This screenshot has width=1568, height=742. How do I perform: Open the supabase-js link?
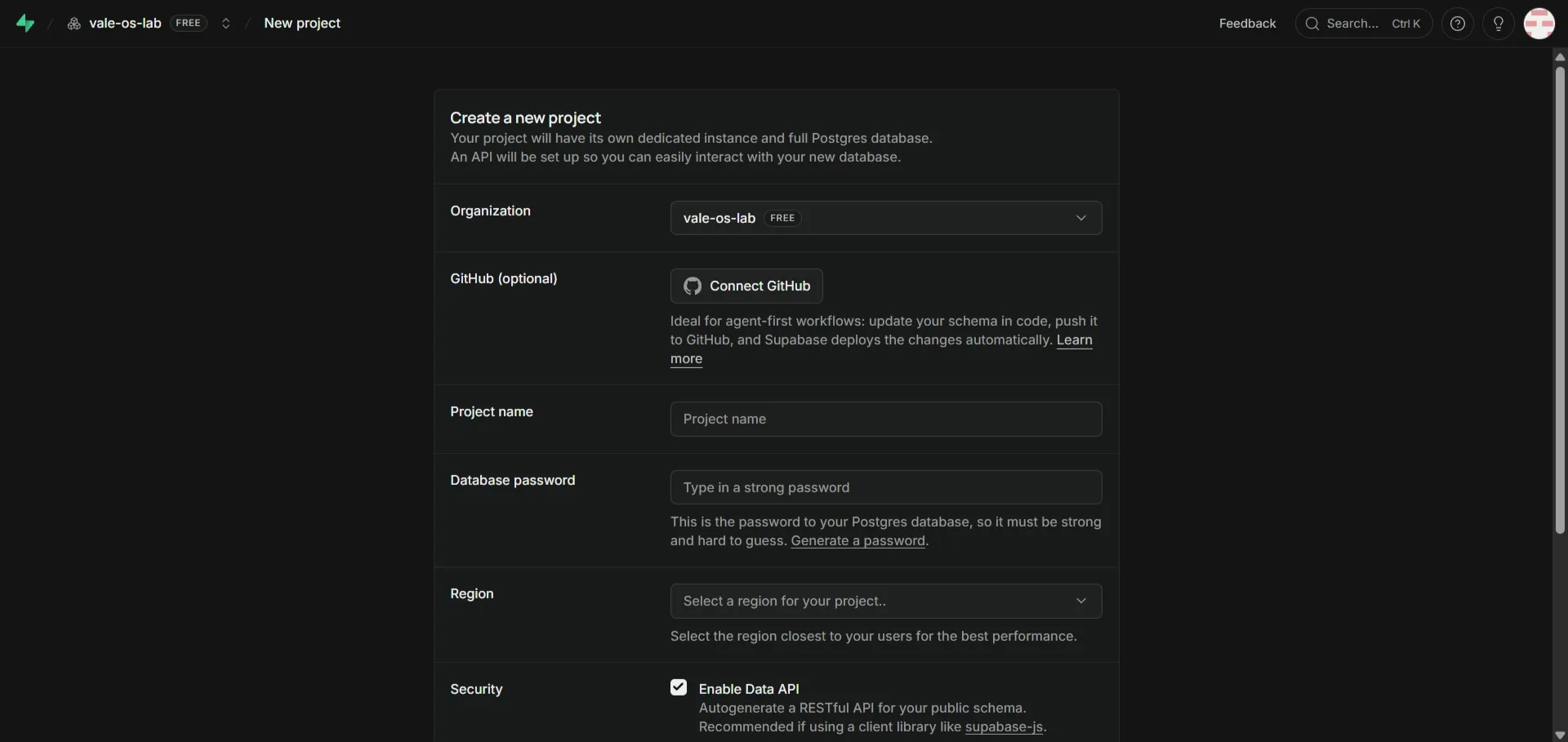click(1004, 727)
